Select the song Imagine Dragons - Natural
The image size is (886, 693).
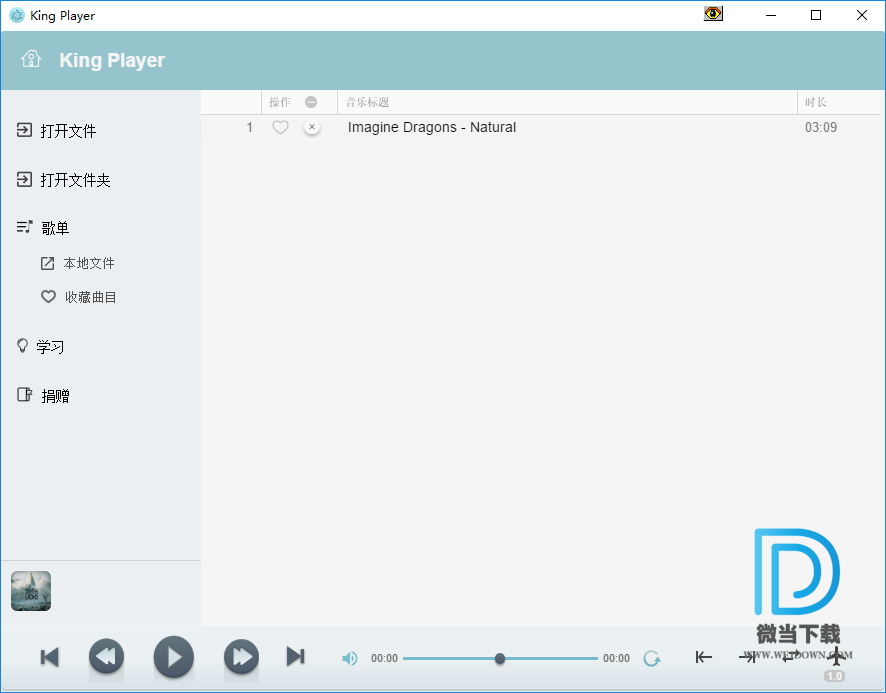point(432,127)
